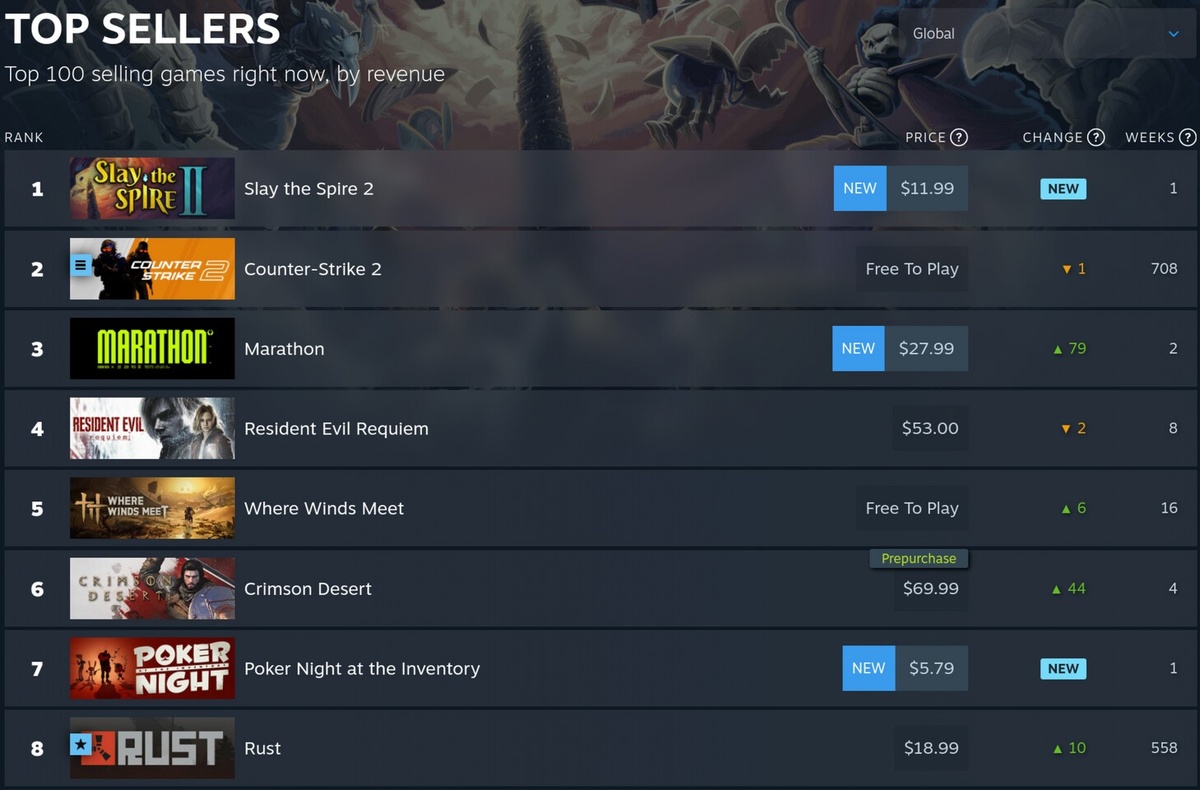
Task: Click the $53.00 price for Resident Evil Requiem
Action: click(930, 428)
